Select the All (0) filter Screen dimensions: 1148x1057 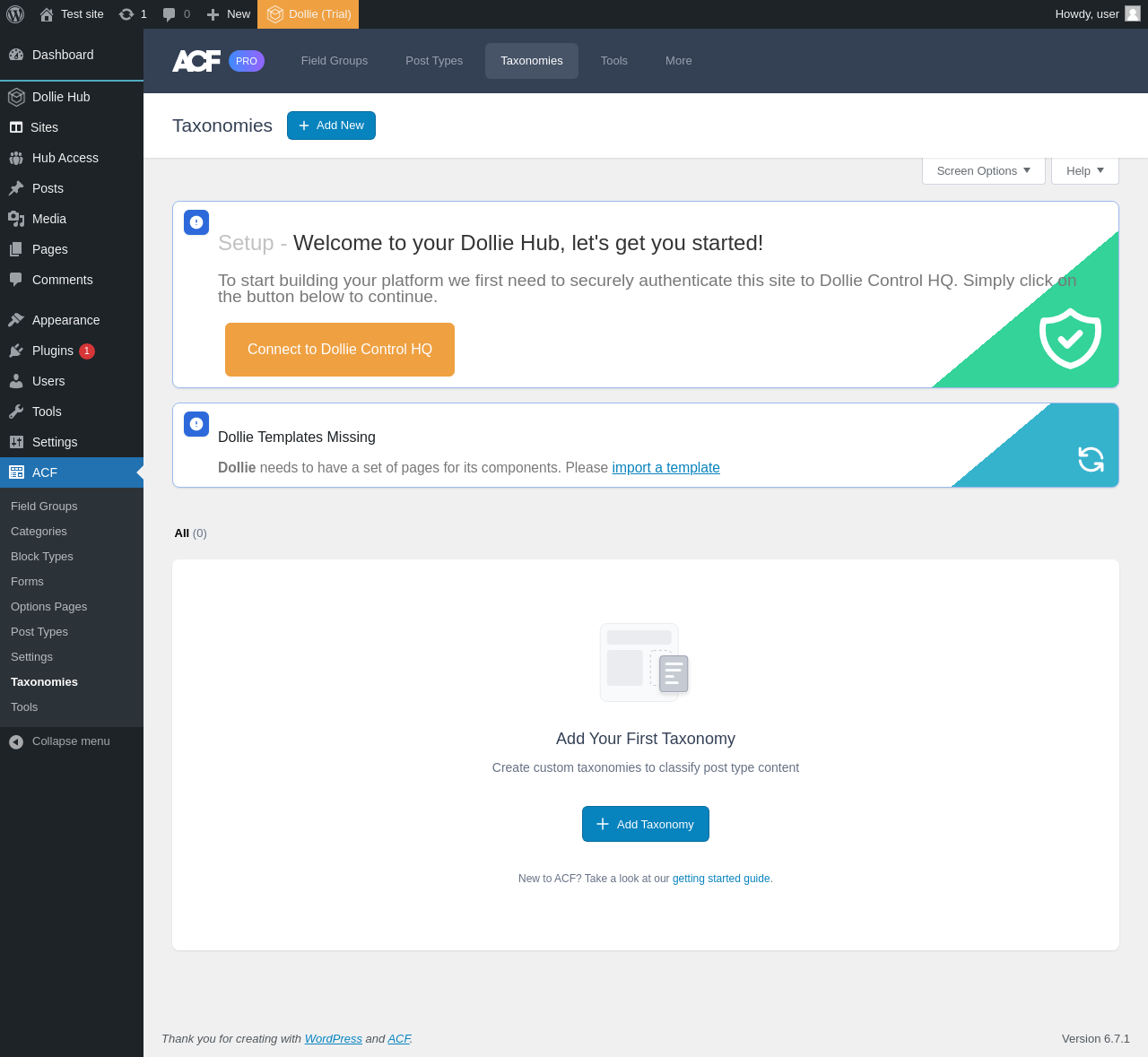(190, 533)
